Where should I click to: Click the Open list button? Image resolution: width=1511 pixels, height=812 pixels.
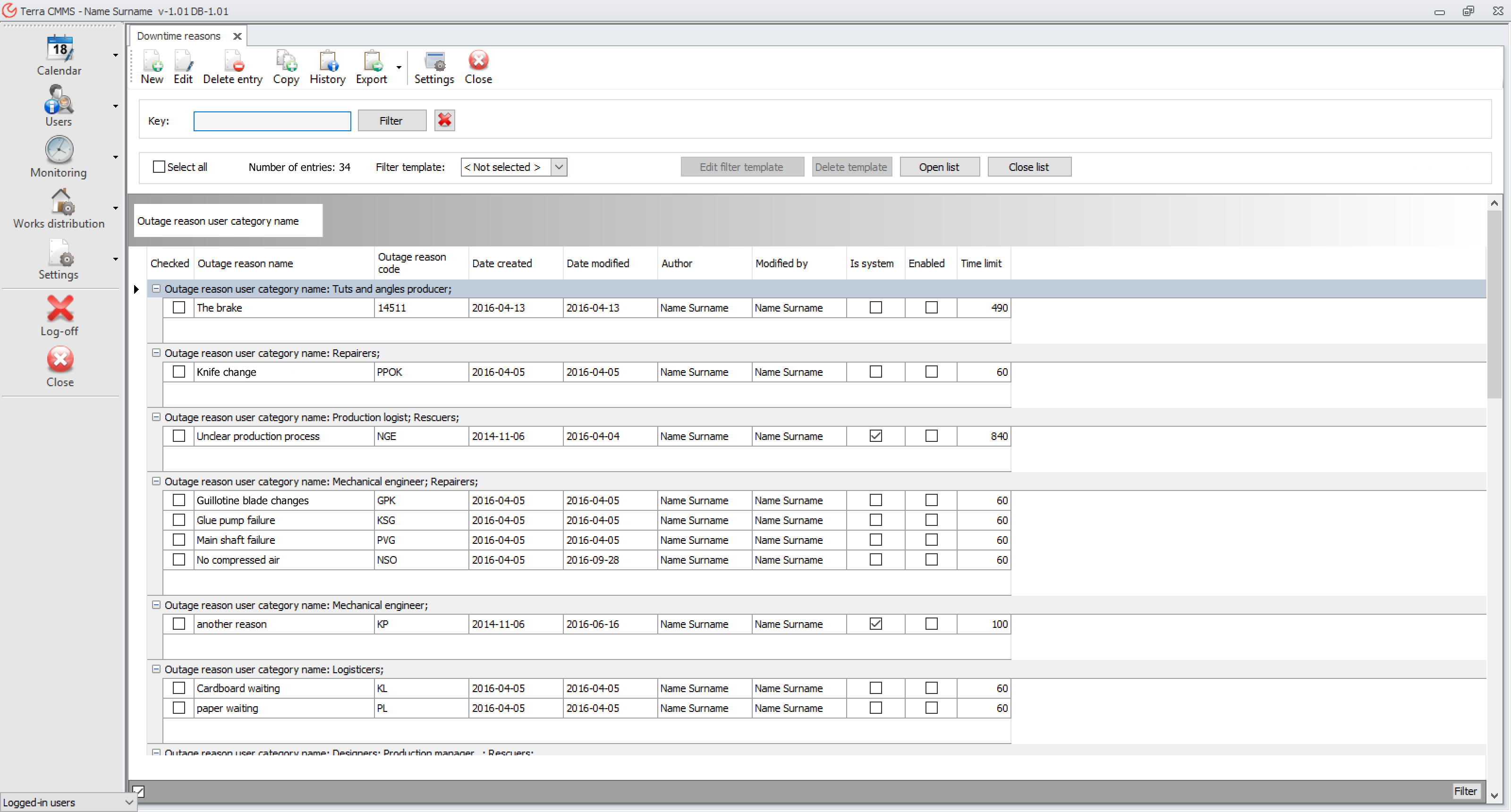[x=940, y=167]
